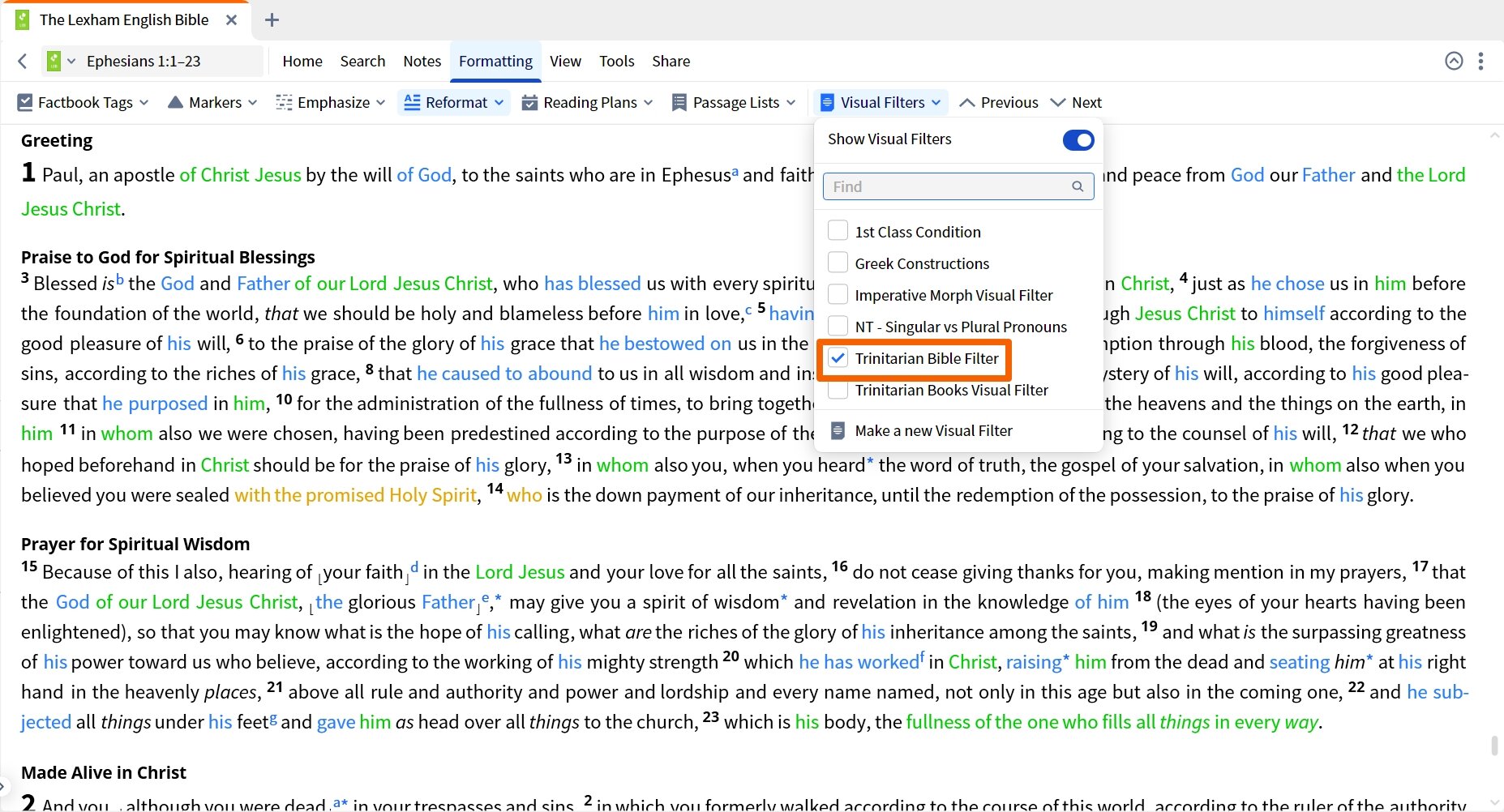Open the three-dot more options menu
Image resolution: width=1504 pixels, height=812 pixels.
click(1480, 62)
